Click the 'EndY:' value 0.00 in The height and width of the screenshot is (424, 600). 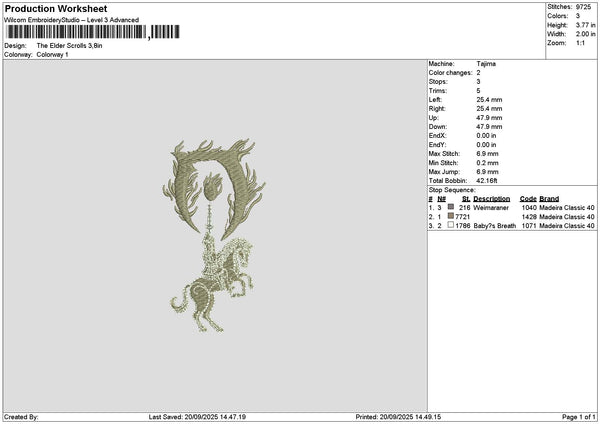(486, 145)
